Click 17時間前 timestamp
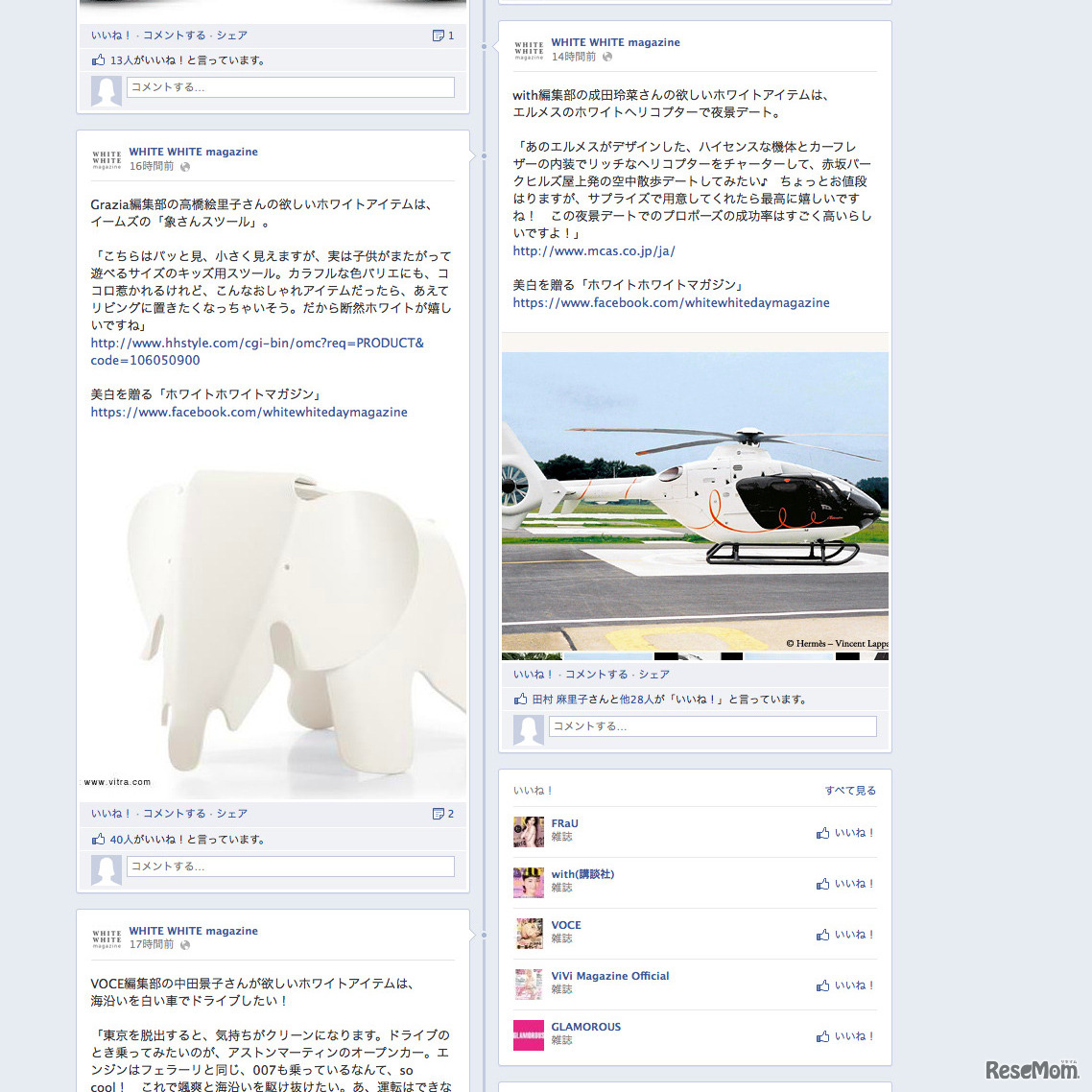 [152, 945]
